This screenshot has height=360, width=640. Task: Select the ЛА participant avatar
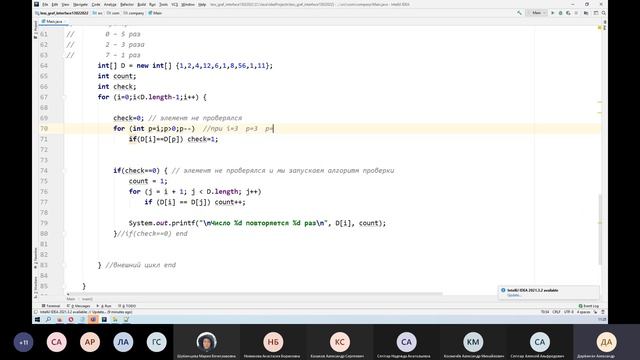point(123,342)
